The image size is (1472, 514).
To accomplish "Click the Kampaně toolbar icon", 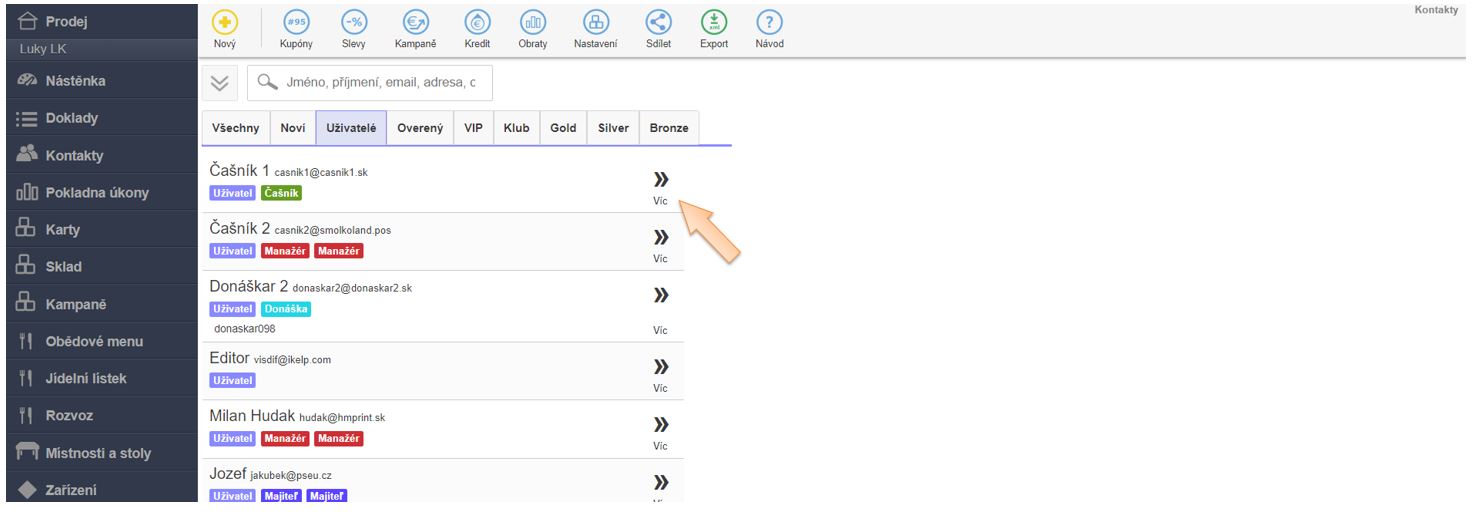I will click(x=414, y=23).
